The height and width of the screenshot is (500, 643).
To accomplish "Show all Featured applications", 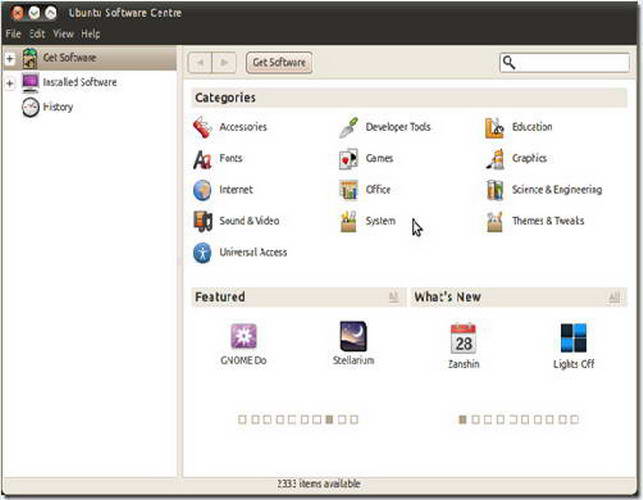I will pos(393,297).
